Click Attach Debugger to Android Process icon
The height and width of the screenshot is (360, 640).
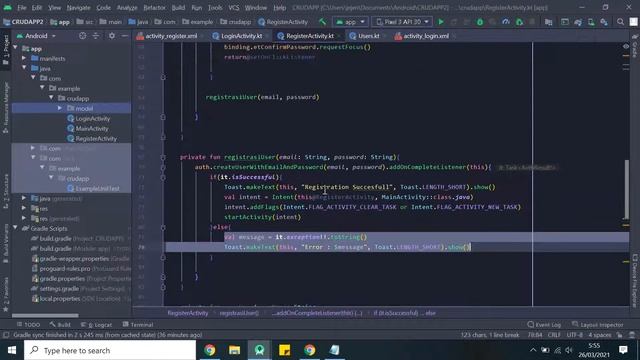(x=519, y=22)
